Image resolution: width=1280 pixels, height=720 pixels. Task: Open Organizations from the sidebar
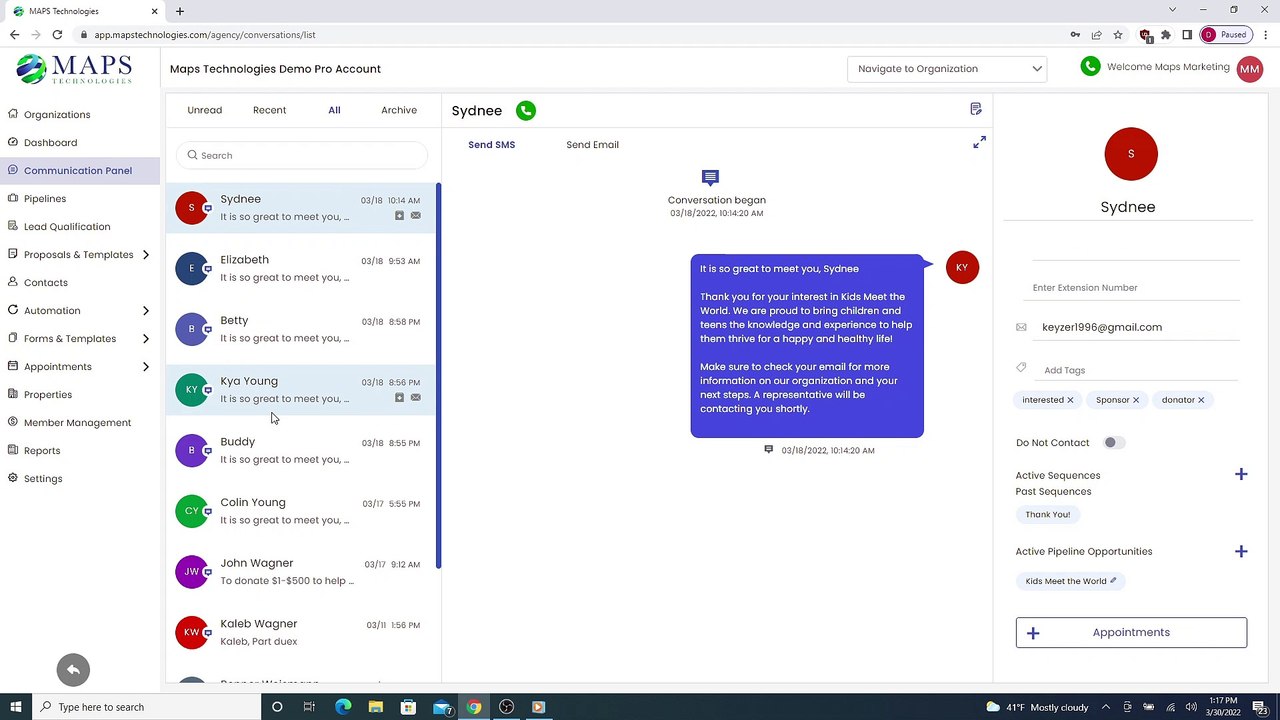[57, 115]
